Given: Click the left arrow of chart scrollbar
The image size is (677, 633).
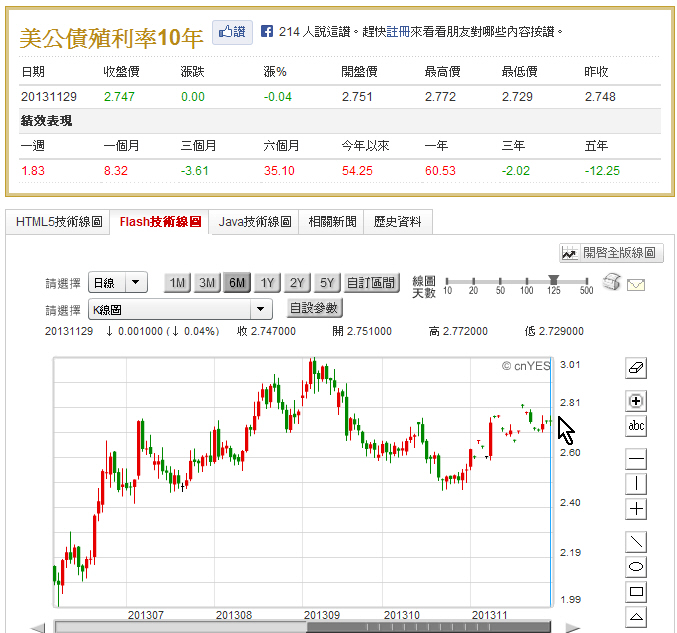Looking at the screenshot, I should [x=38, y=628].
